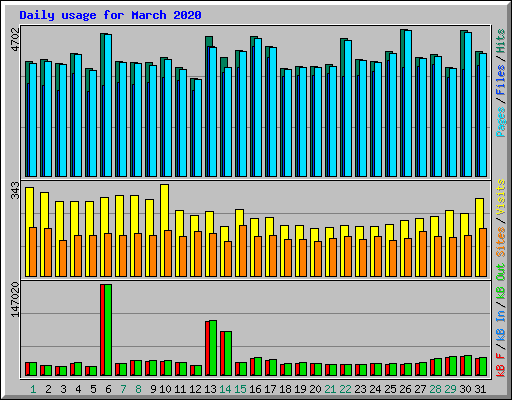Click day 31 on the x-axis
Screen dimensions: 512x400
[480, 389]
